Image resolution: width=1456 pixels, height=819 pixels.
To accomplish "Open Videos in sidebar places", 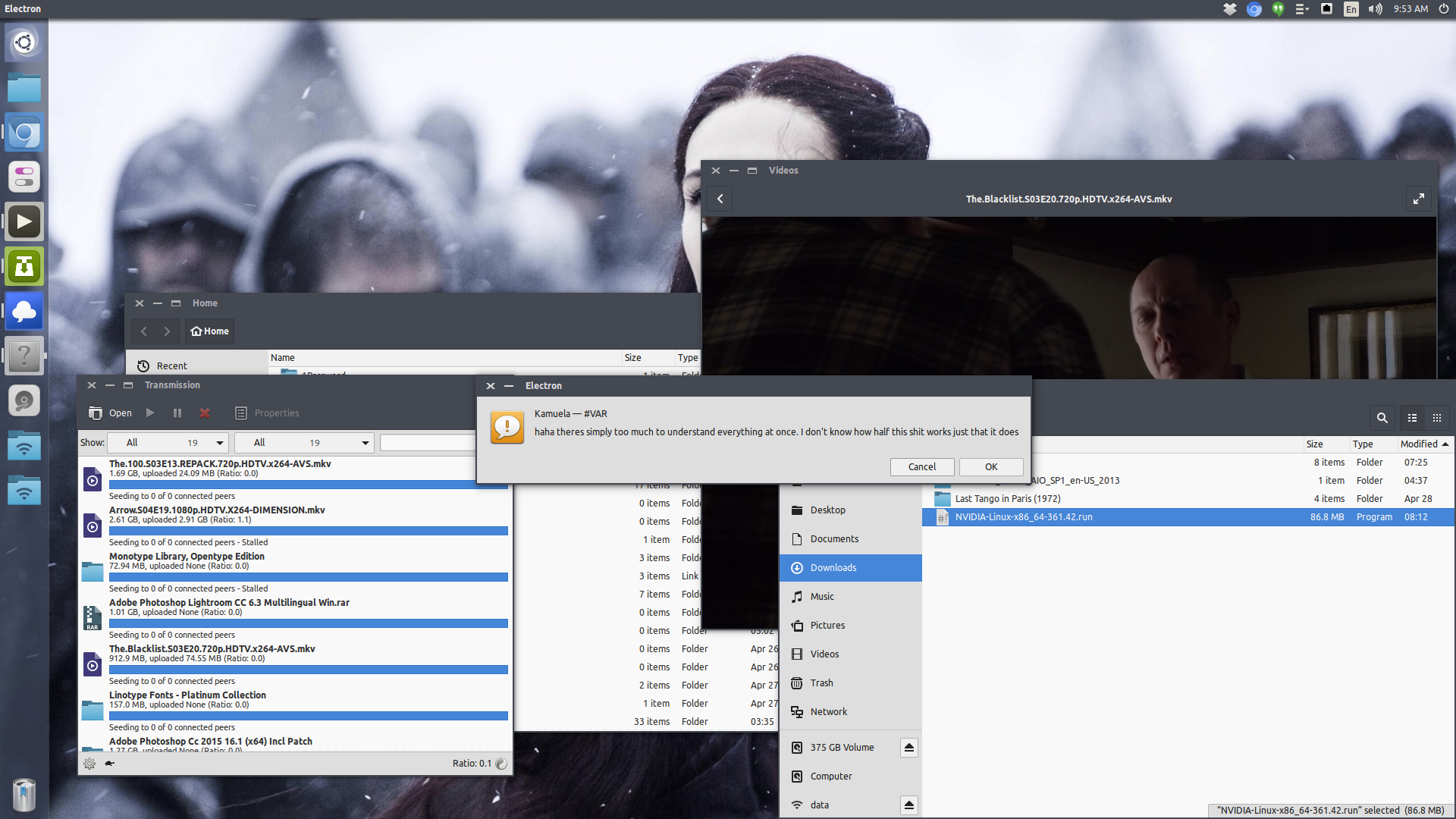I will [824, 654].
